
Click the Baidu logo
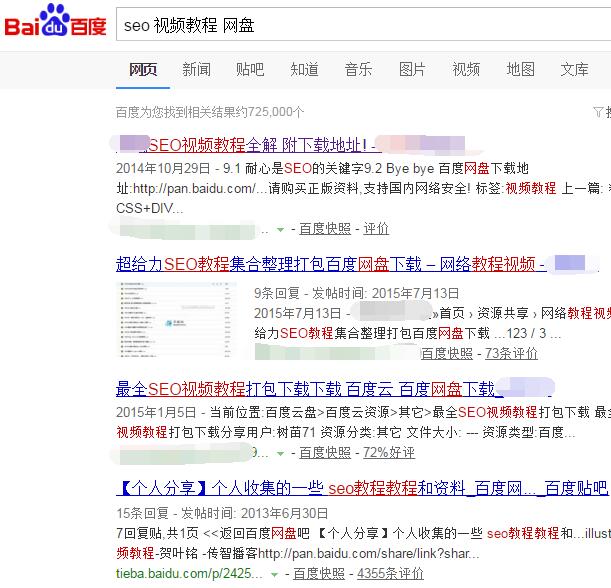click(55, 24)
